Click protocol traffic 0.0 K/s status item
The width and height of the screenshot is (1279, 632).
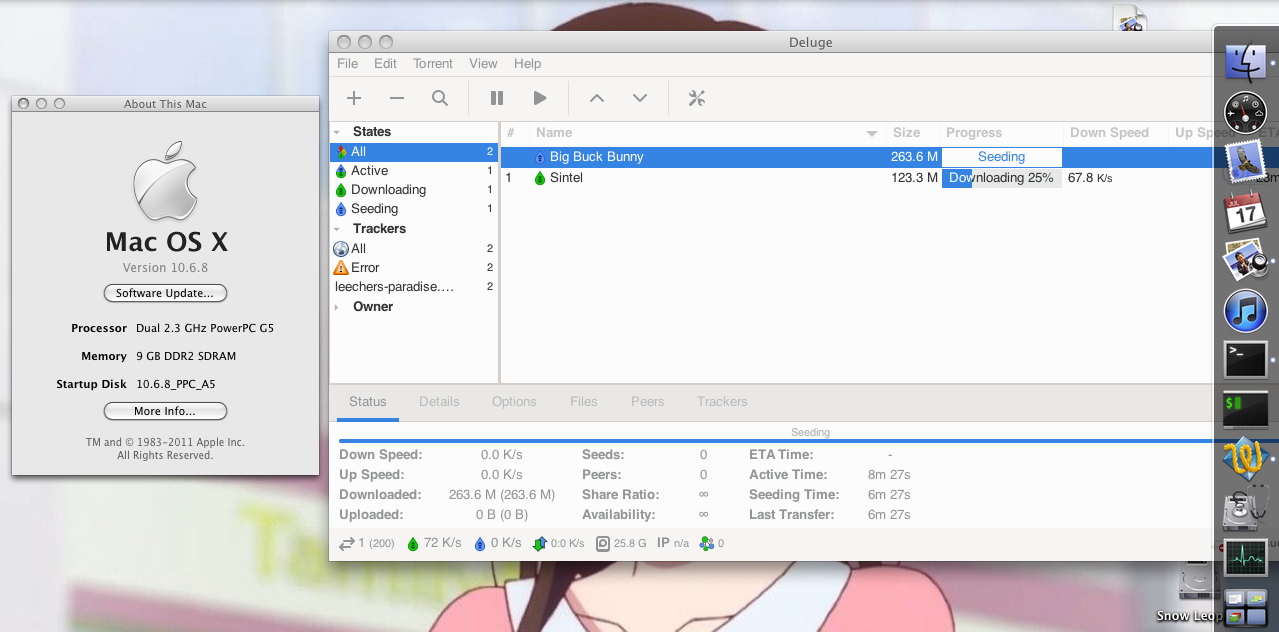point(558,543)
